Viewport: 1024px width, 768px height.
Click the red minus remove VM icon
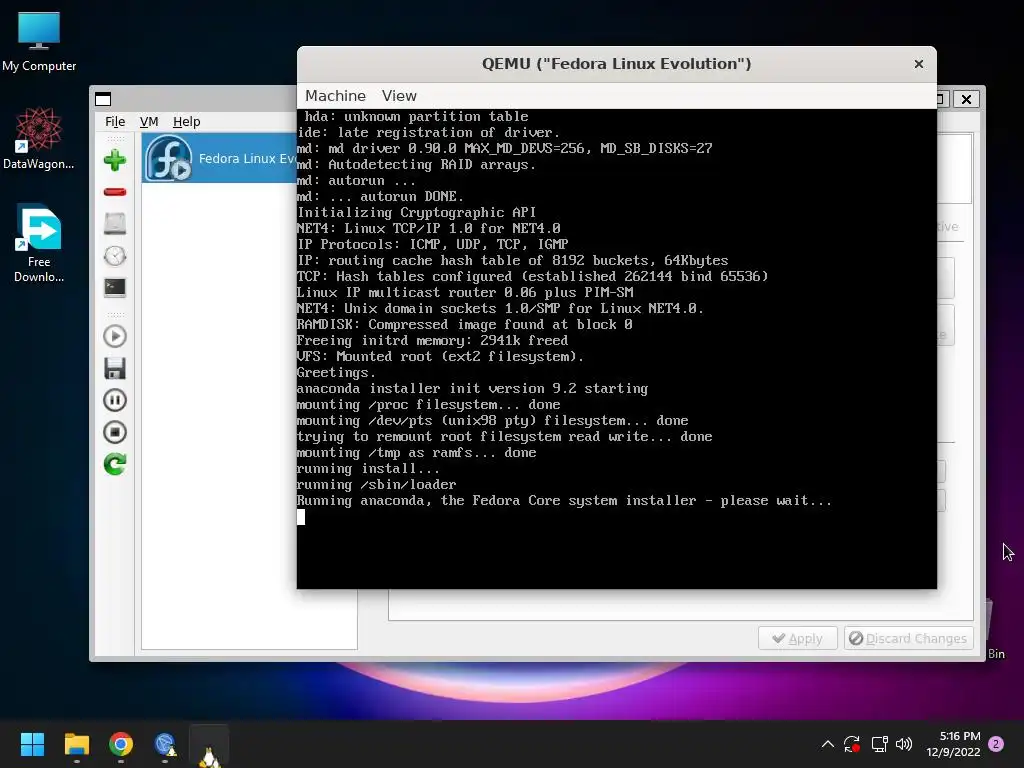[x=115, y=192]
